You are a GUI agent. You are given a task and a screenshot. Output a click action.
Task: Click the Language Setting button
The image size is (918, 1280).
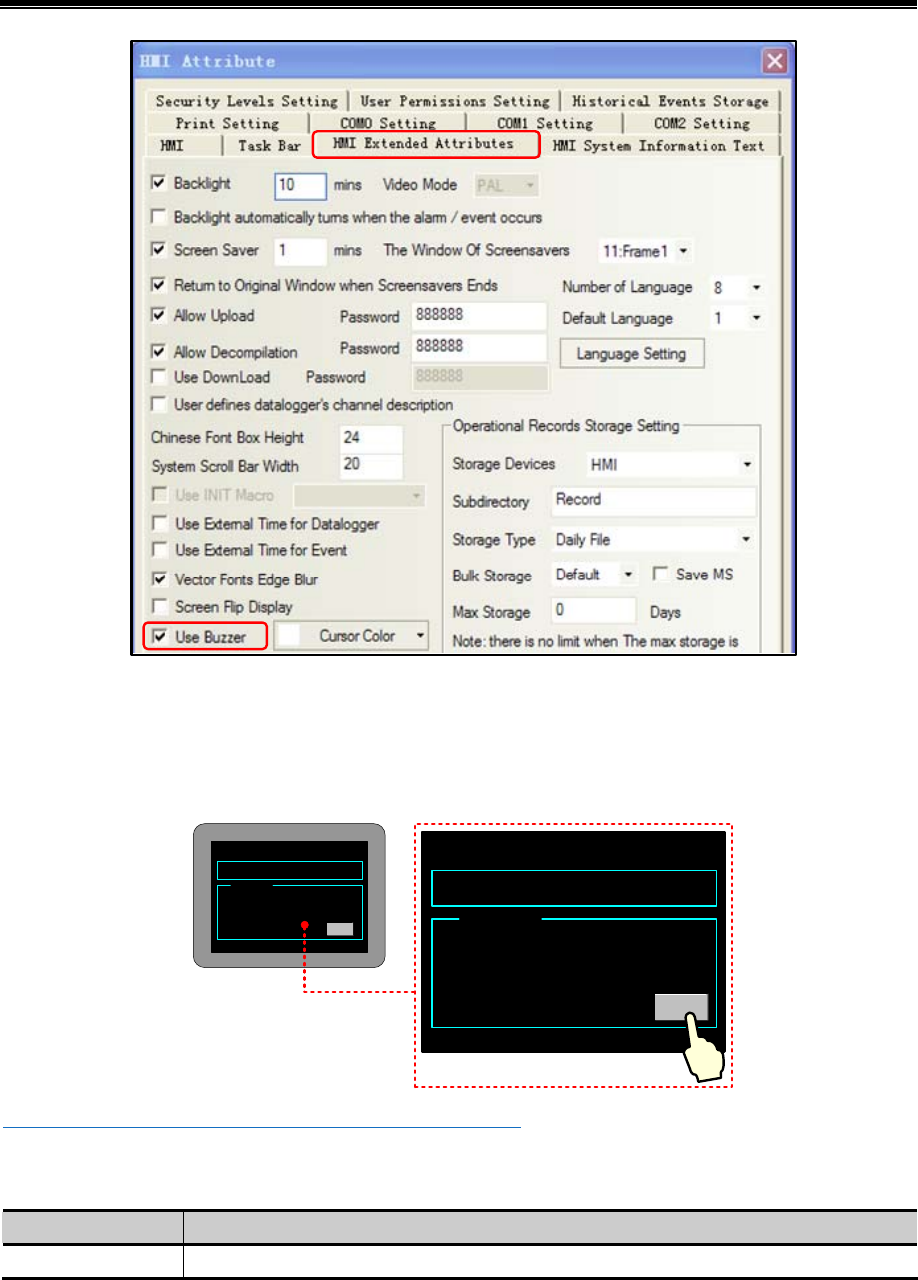pos(631,354)
